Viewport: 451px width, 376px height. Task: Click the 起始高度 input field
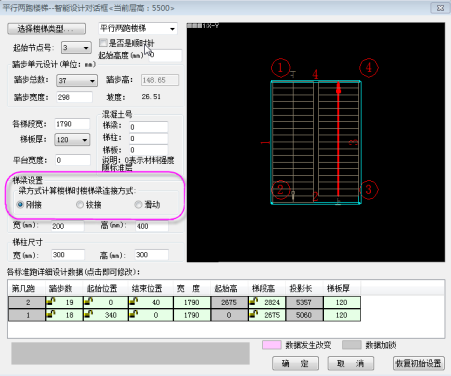pyautogui.click(x=165, y=55)
